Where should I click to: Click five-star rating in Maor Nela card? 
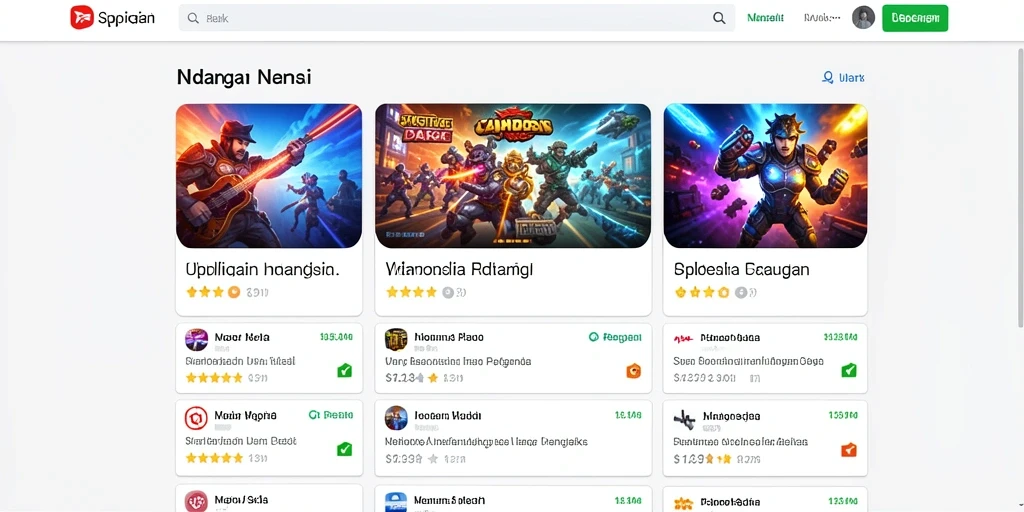point(214,377)
